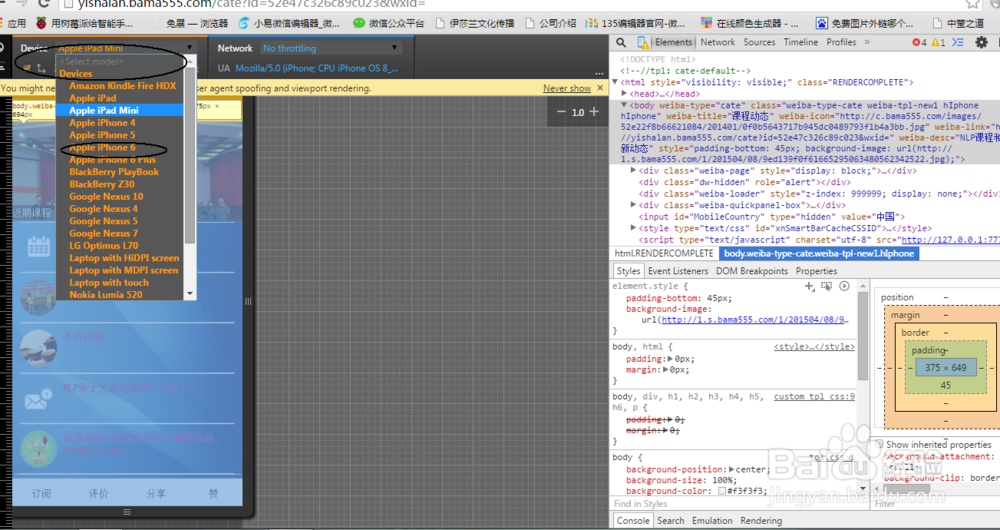Viewport: 1000px width, 530px height.
Task: Click bookmark star in address bar
Action: point(973,3)
